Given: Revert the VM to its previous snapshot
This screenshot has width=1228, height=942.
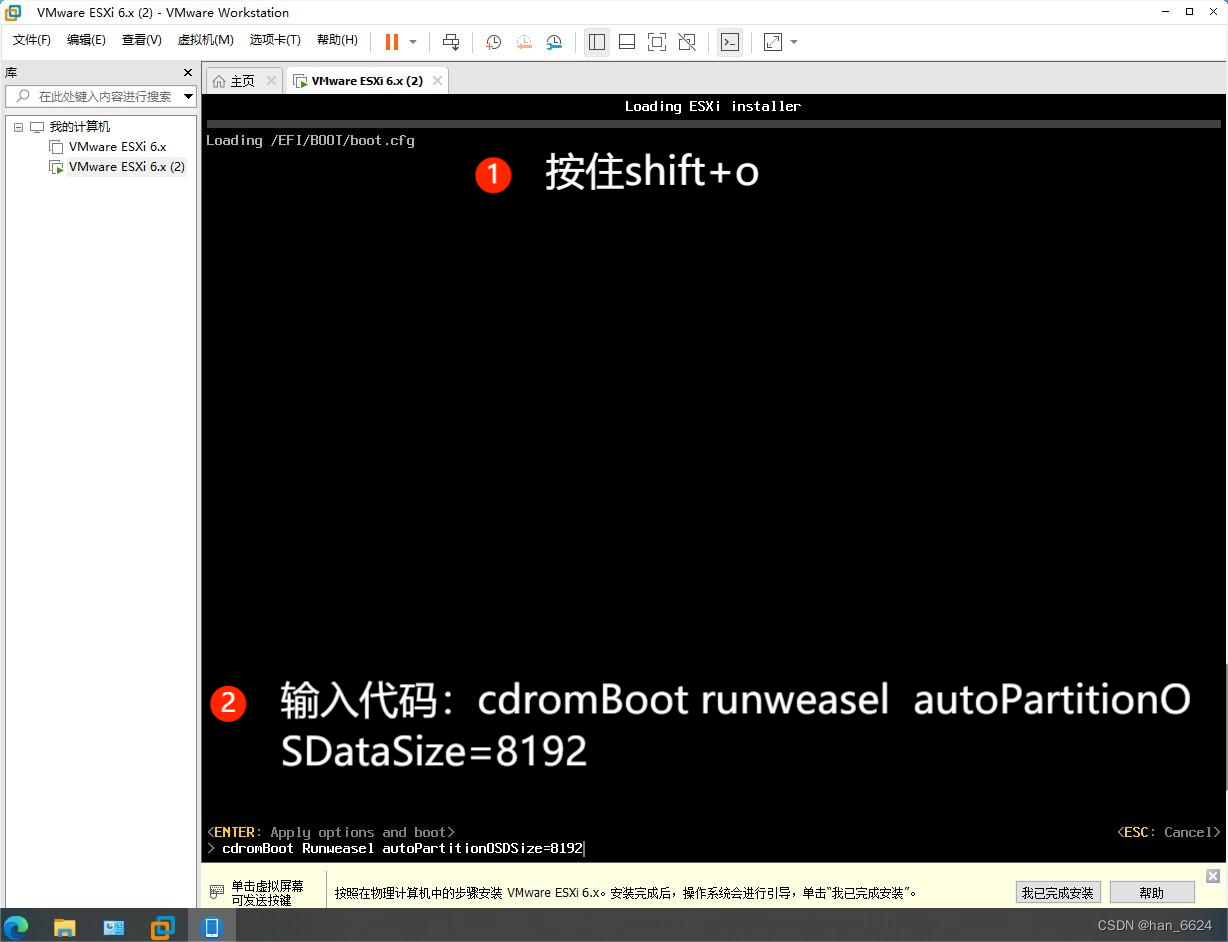Looking at the screenshot, I should tap(524, 42).
